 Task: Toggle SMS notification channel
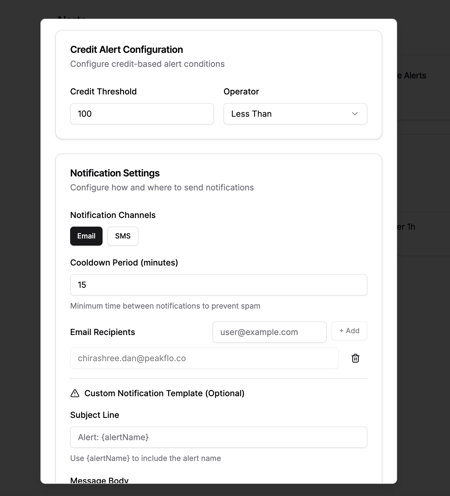click(123, 236)
